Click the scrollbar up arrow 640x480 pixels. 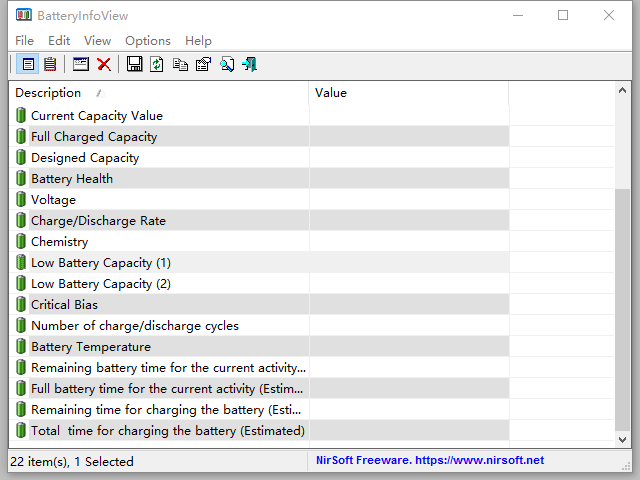click(623, 91)
